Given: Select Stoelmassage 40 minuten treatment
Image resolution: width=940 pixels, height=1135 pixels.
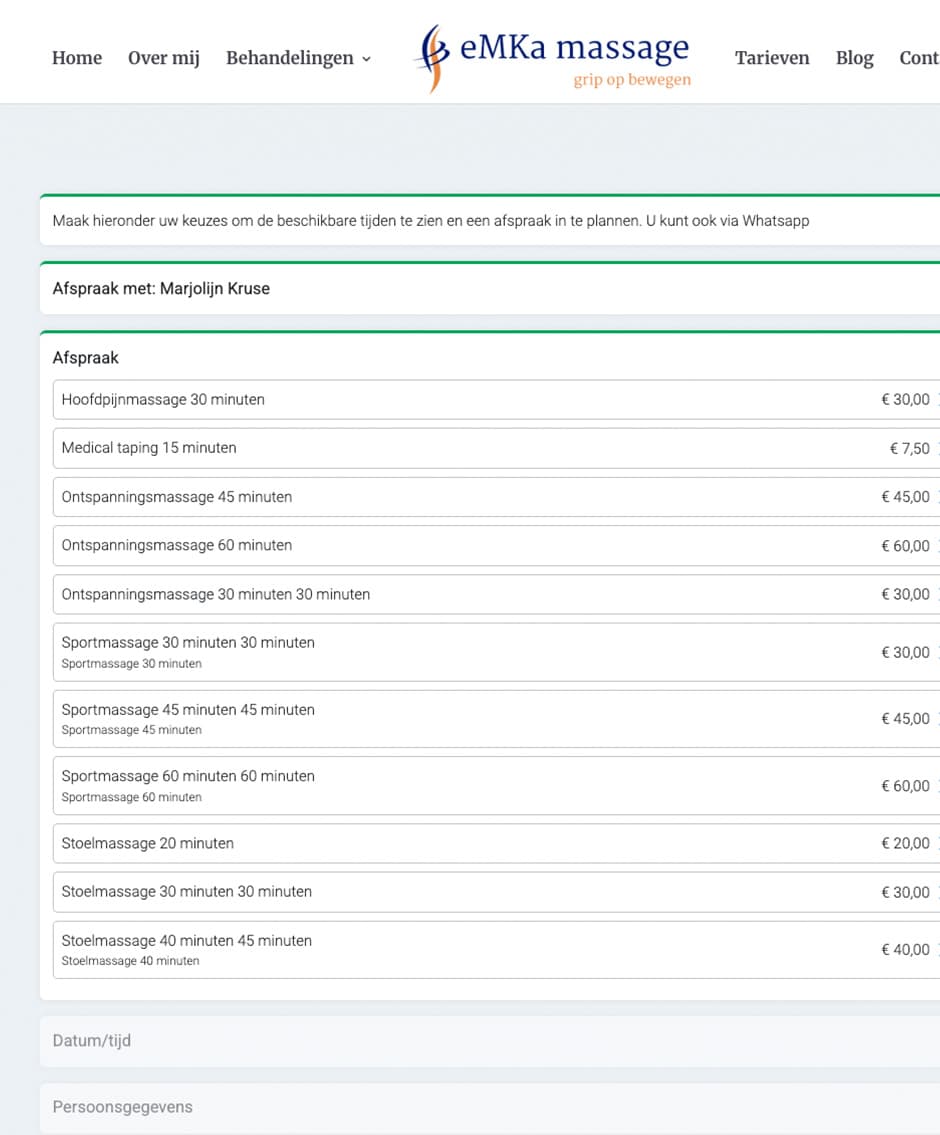Looking at the screenshot, I should (x=495, y=950).
